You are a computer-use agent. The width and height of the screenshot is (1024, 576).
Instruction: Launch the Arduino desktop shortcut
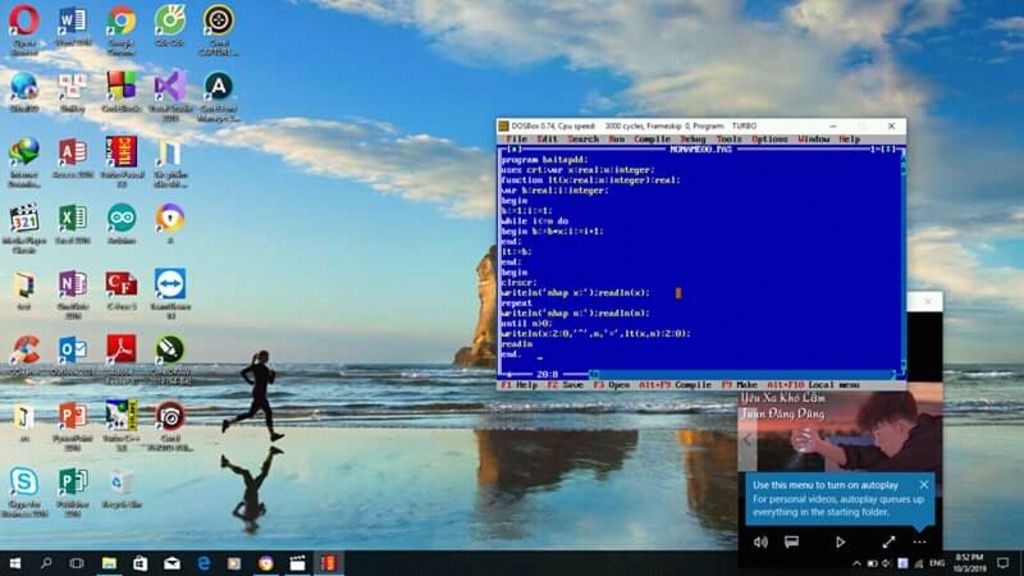(x=121, y=218)
